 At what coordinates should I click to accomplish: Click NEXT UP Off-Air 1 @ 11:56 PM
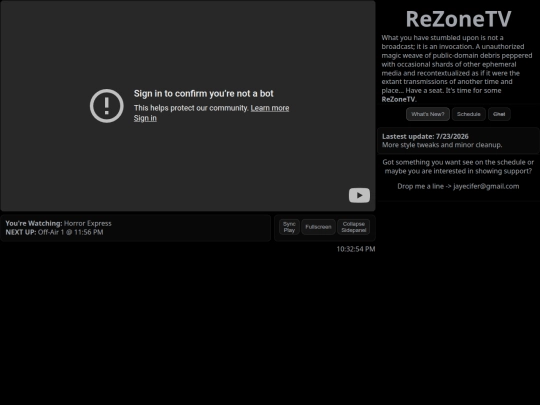pyautogui.click(x=54, y=232)
